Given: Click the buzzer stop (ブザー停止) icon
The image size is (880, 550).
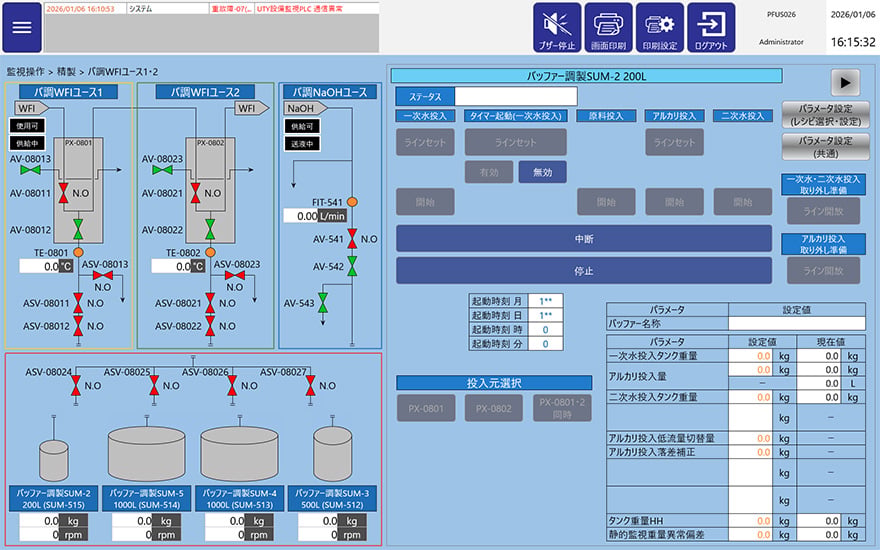Looking at the screenshot, I should point(557,28).
